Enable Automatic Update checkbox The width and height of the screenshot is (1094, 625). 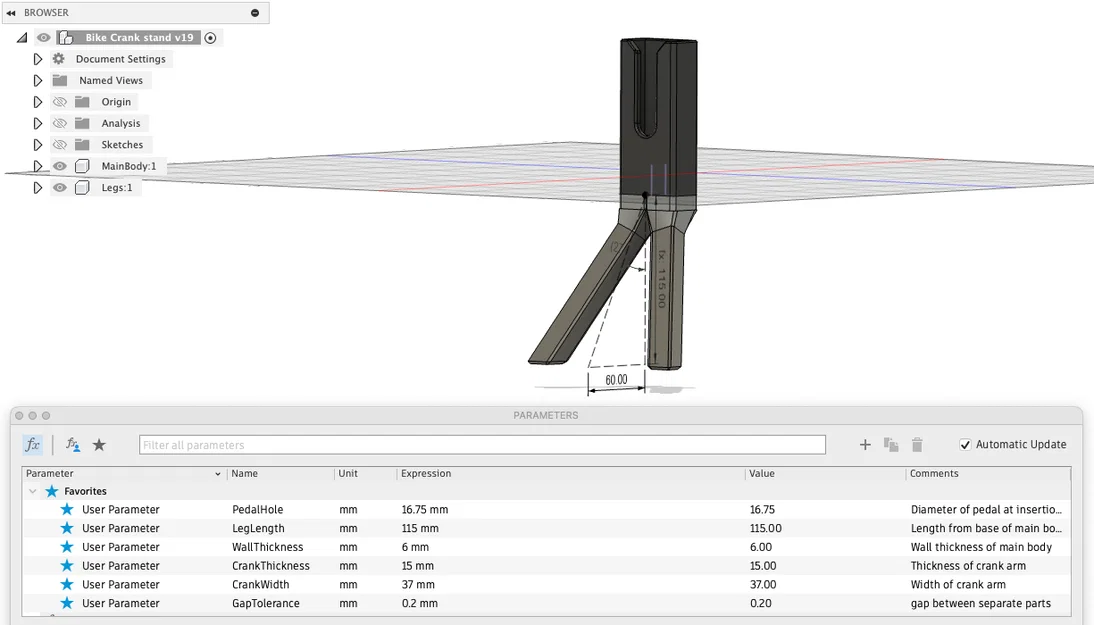click(964, 444)
